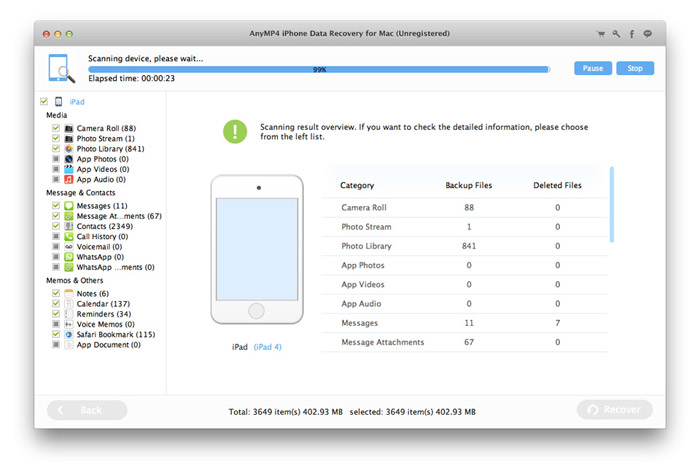Click the key register icon

pyautogui.click(x=617, y=33)
